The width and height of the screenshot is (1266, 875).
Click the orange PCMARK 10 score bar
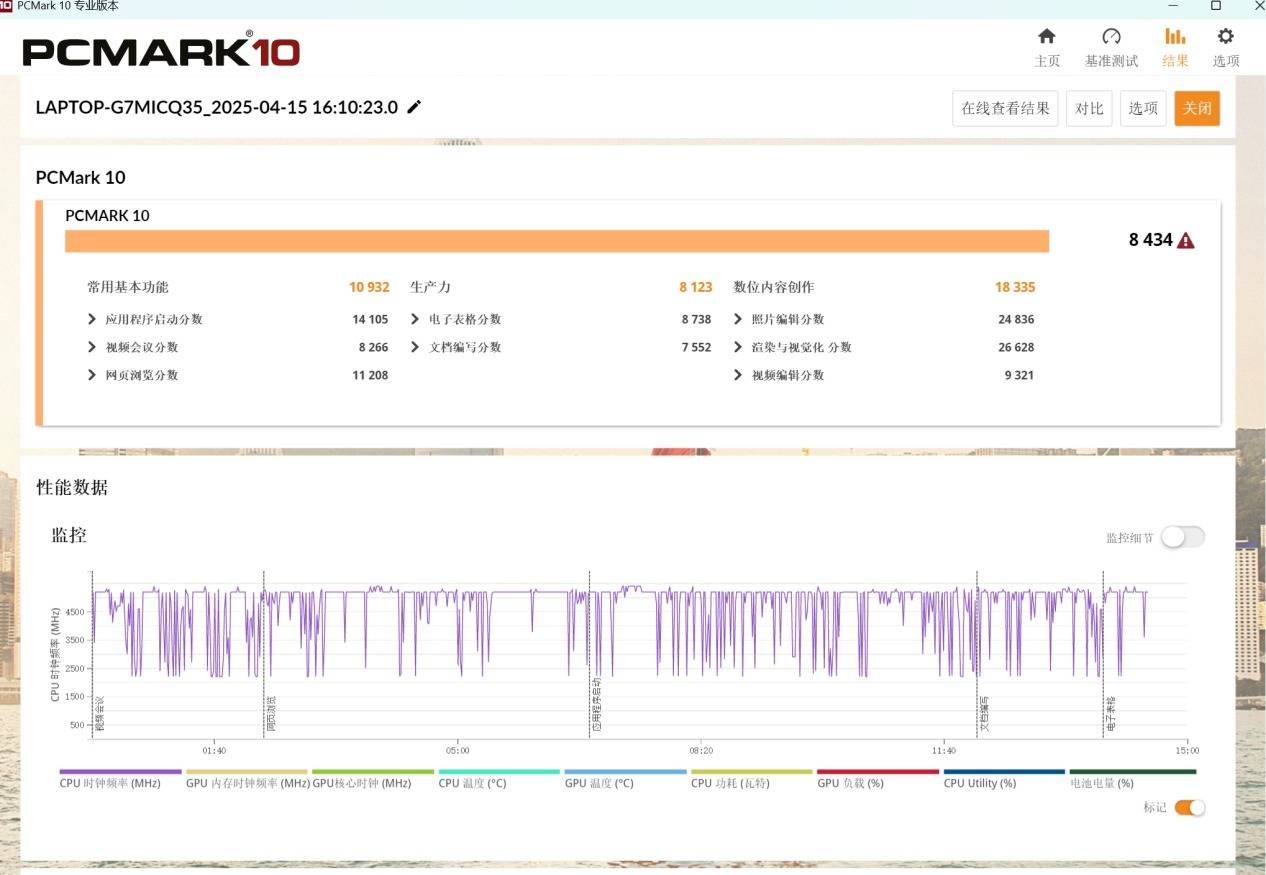pos(557,241)
